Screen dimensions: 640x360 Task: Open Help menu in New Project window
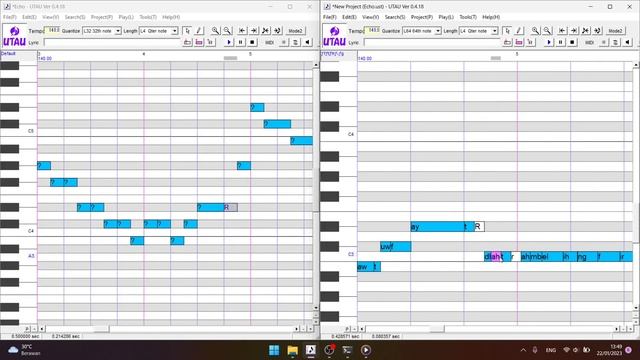(x=491, y=17)
